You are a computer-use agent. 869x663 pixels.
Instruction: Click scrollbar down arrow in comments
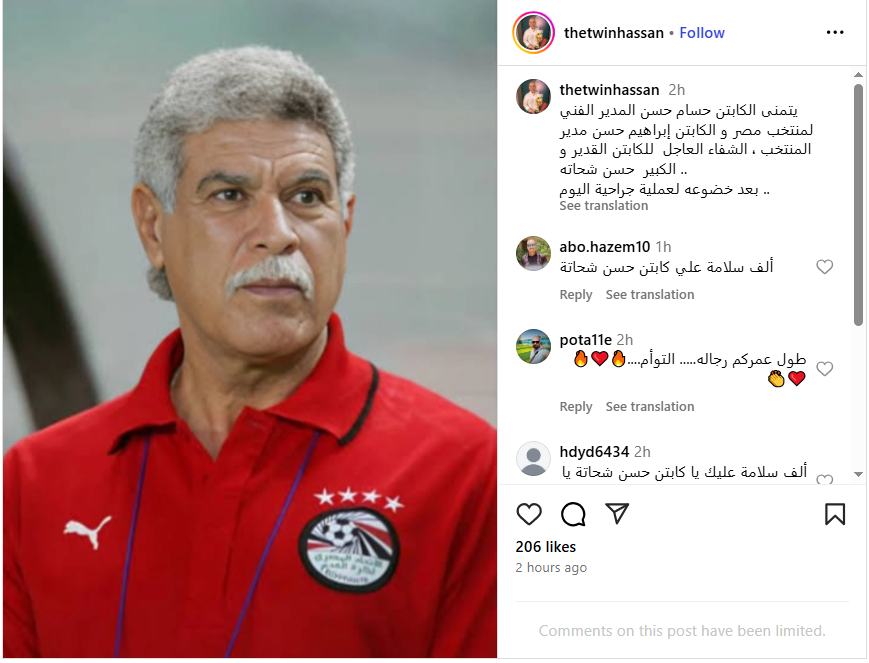858,474
